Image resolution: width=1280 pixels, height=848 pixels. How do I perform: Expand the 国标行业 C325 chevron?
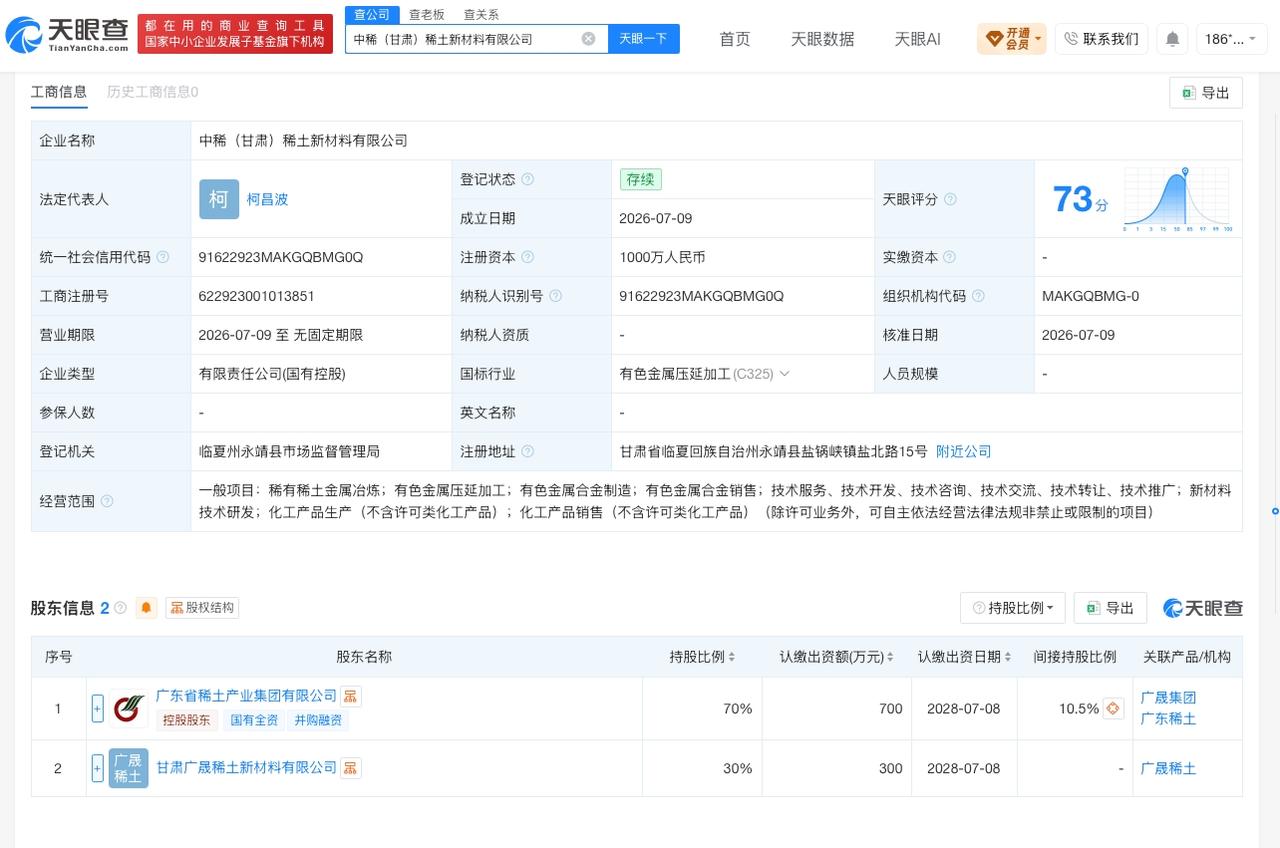tap(784, 374)
